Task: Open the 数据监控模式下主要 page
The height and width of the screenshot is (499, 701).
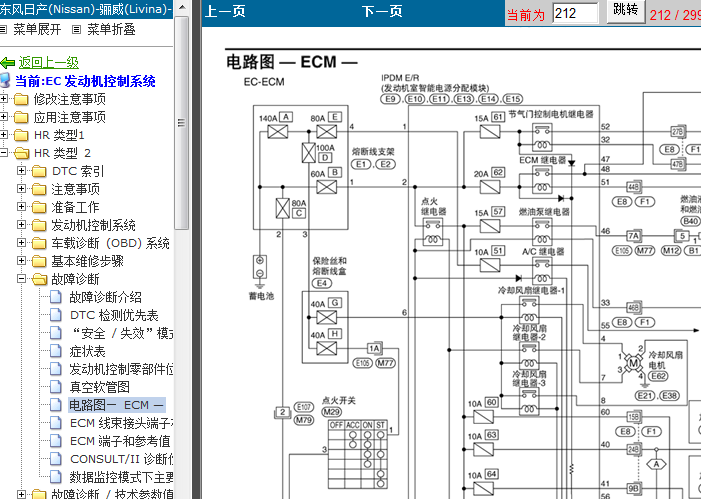Action: 121,477
